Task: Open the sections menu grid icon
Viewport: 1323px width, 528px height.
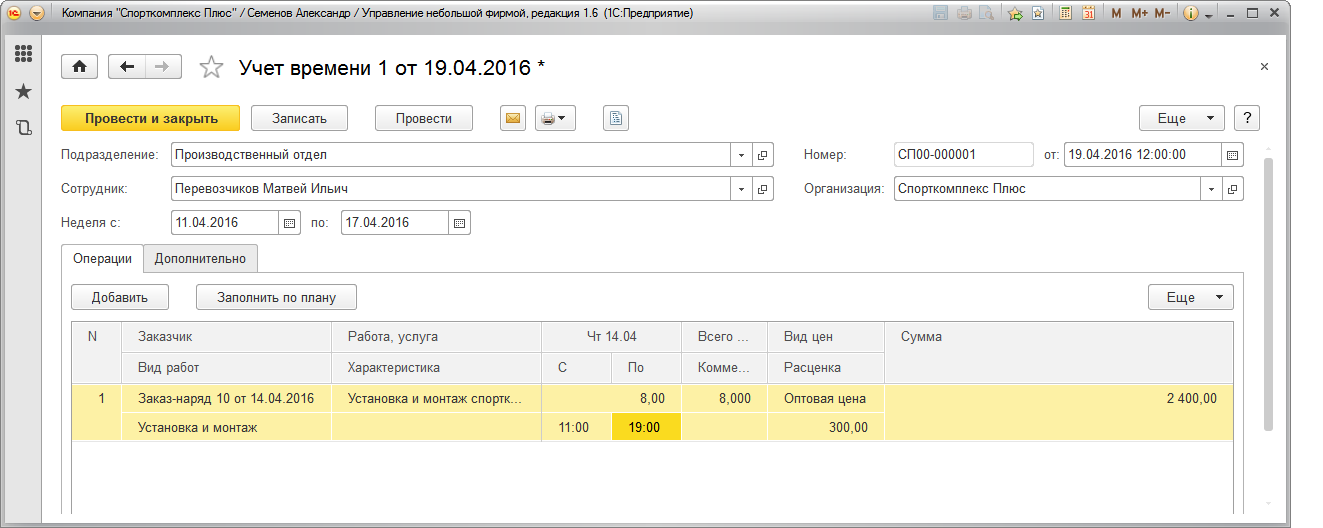Action: pos(23,54)
